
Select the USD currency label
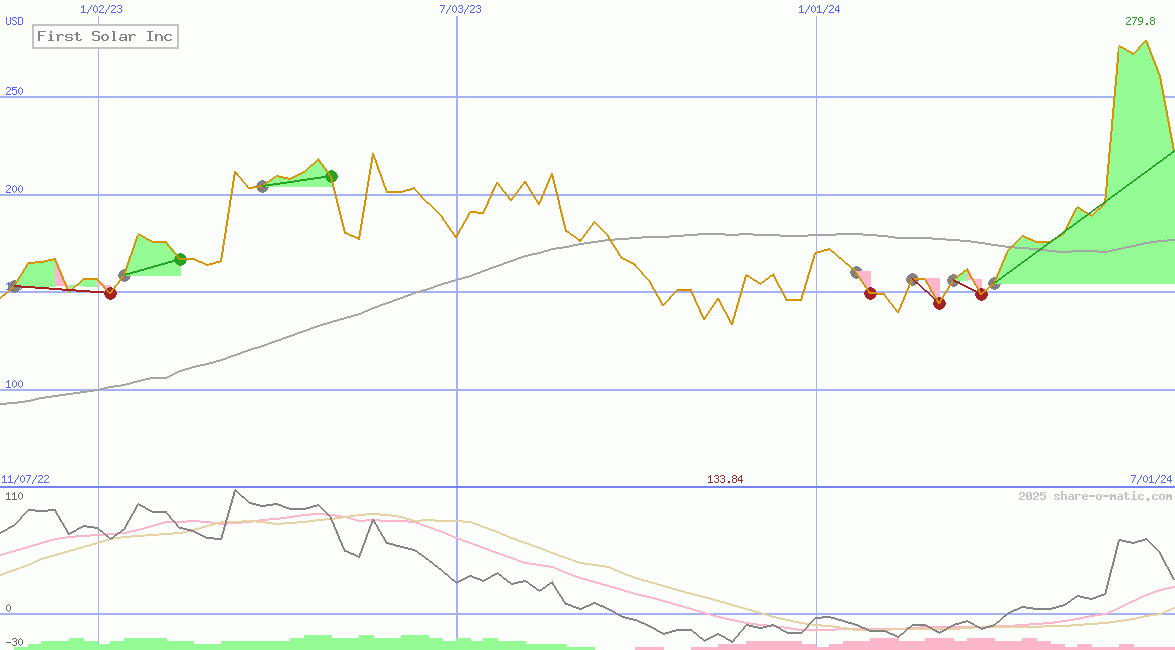[15, 20]
